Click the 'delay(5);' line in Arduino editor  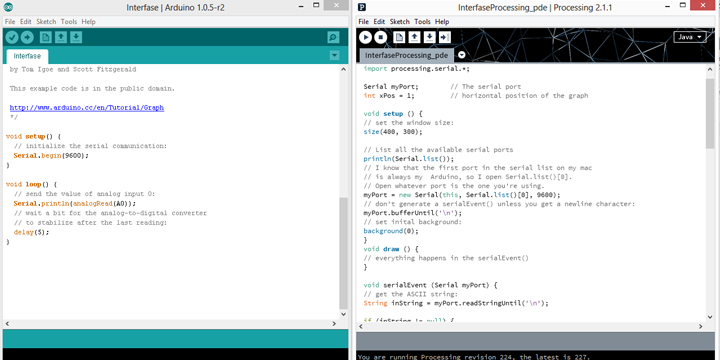31,232
